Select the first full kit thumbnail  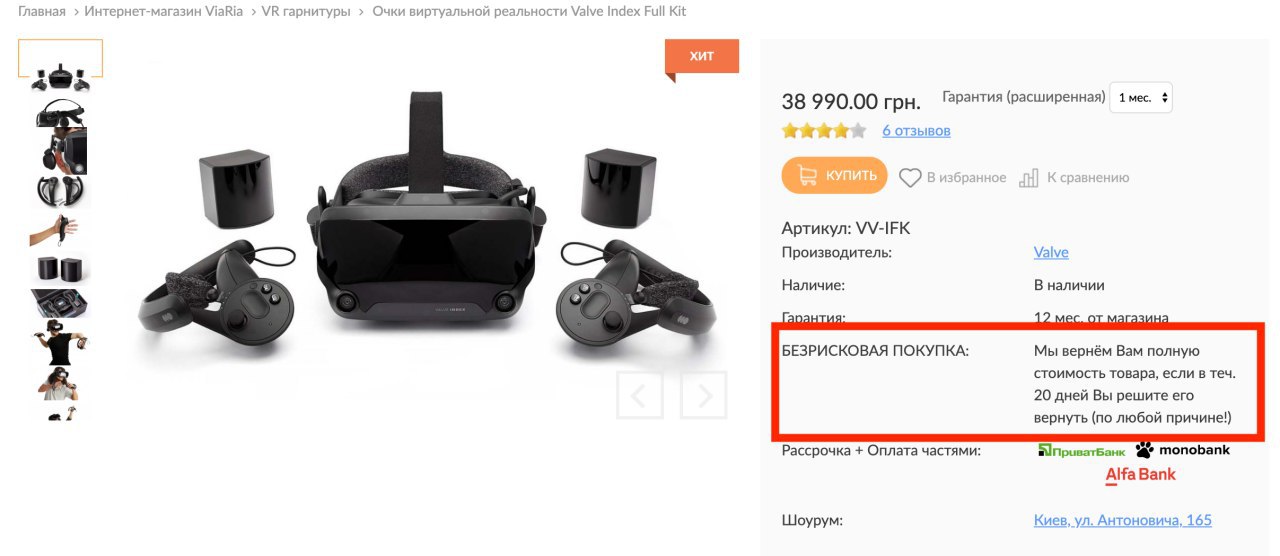coord(60,66)
